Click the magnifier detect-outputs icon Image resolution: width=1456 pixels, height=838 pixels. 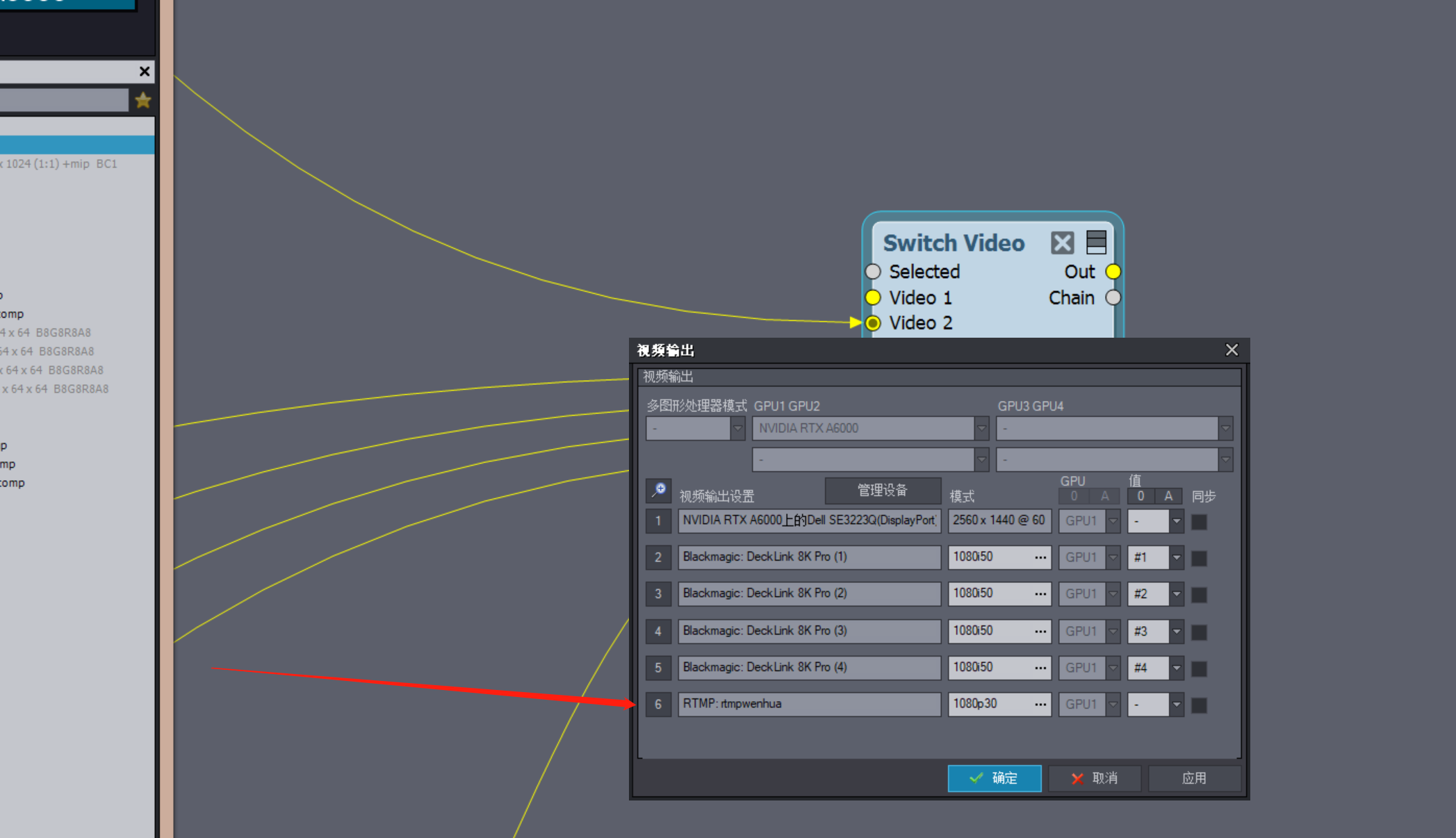[658, 491]
